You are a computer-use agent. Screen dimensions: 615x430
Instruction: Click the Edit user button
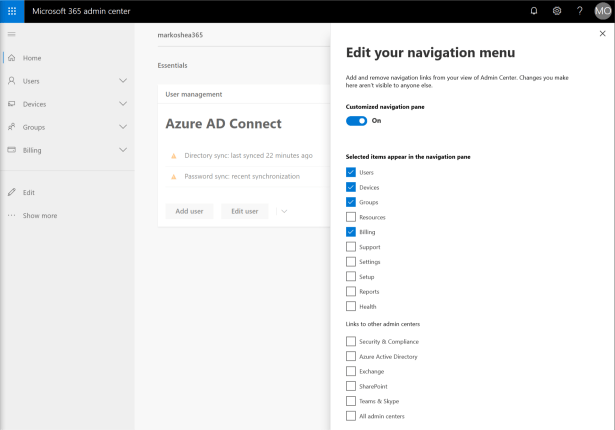245,211
